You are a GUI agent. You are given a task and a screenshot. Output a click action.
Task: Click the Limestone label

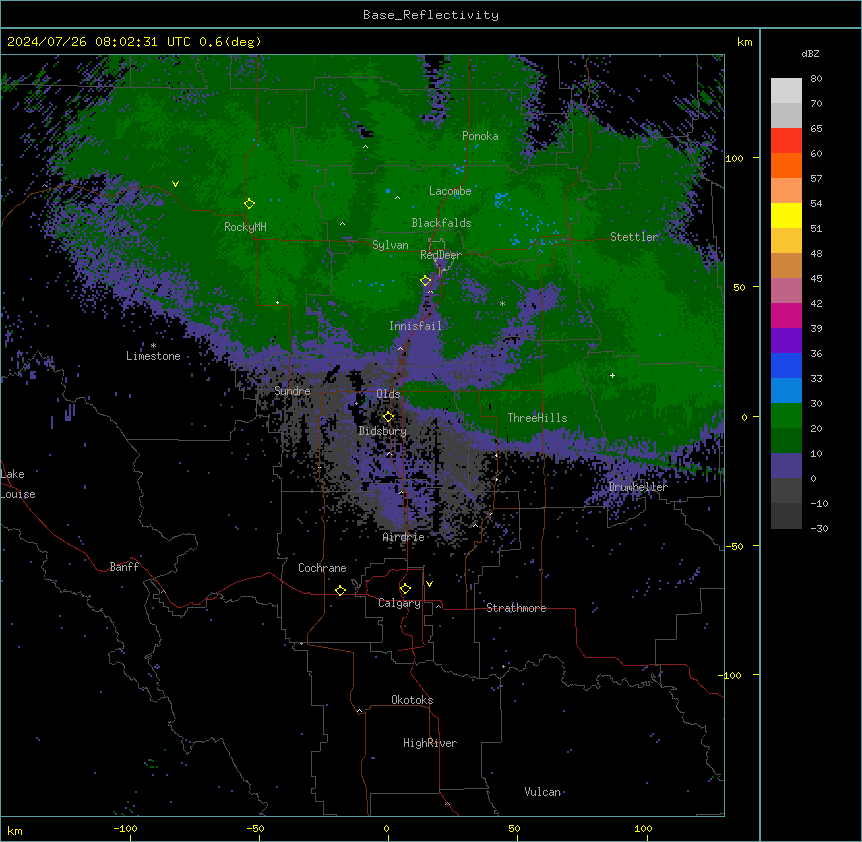153,356
